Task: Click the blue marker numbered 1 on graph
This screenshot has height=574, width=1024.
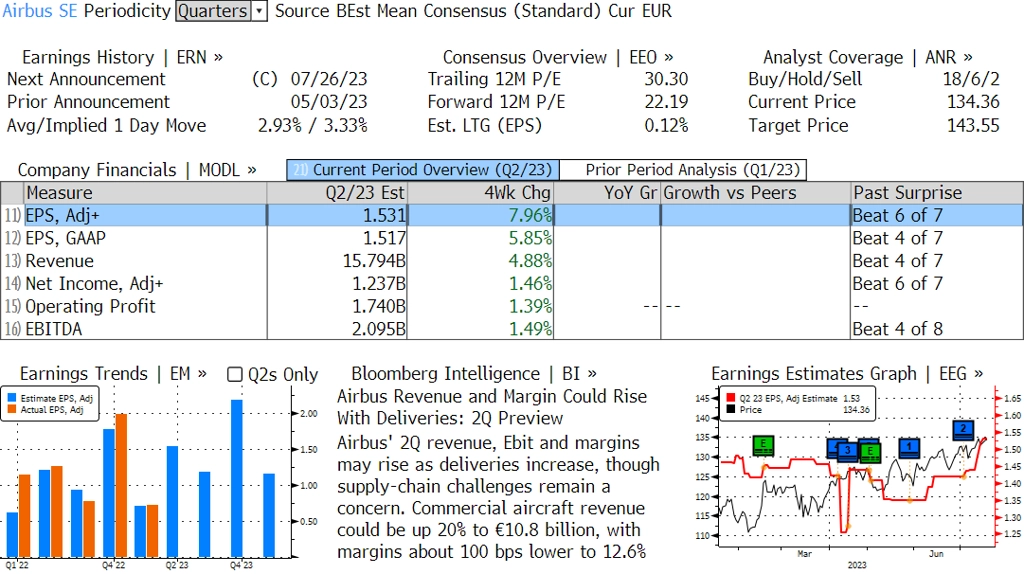Action: coord(909,448)
